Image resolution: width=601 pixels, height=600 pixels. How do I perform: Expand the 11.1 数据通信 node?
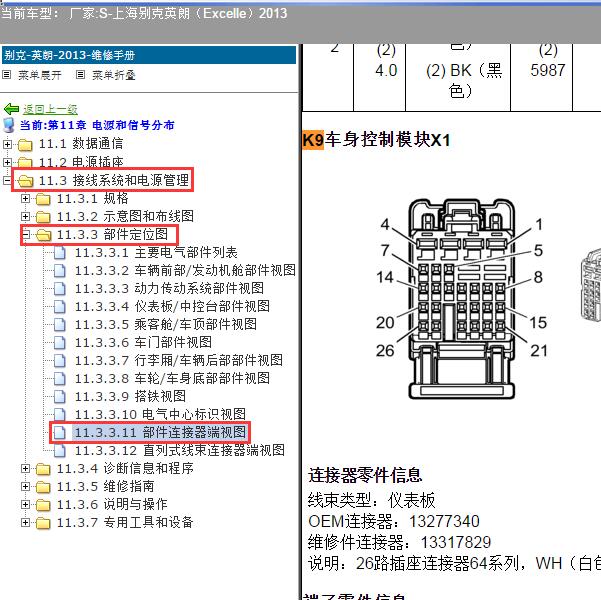[x=7, y=144]
